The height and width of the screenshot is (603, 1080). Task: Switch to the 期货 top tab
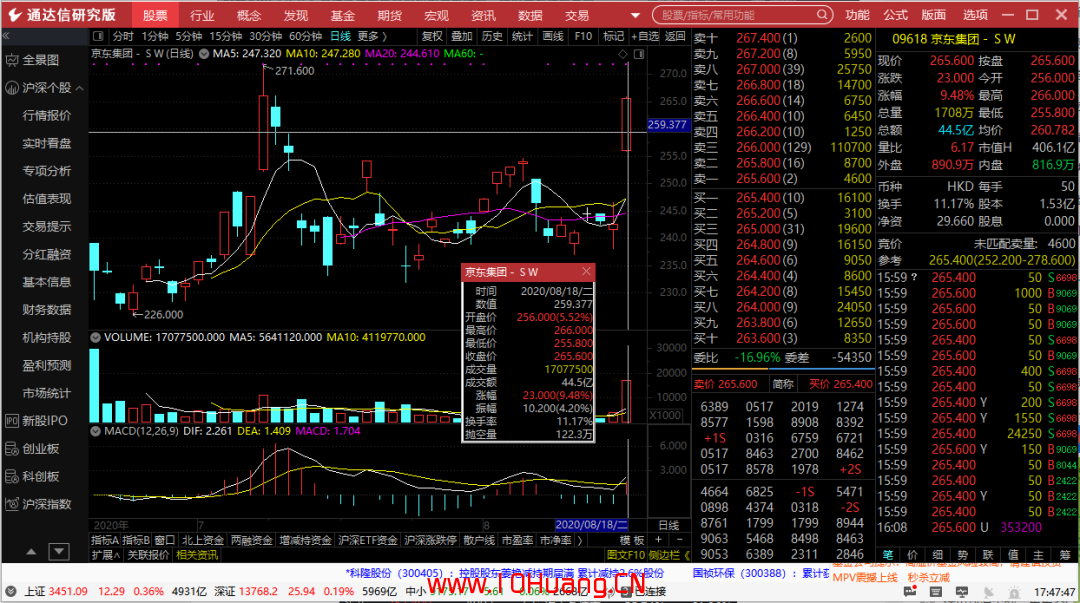[389, 15]
